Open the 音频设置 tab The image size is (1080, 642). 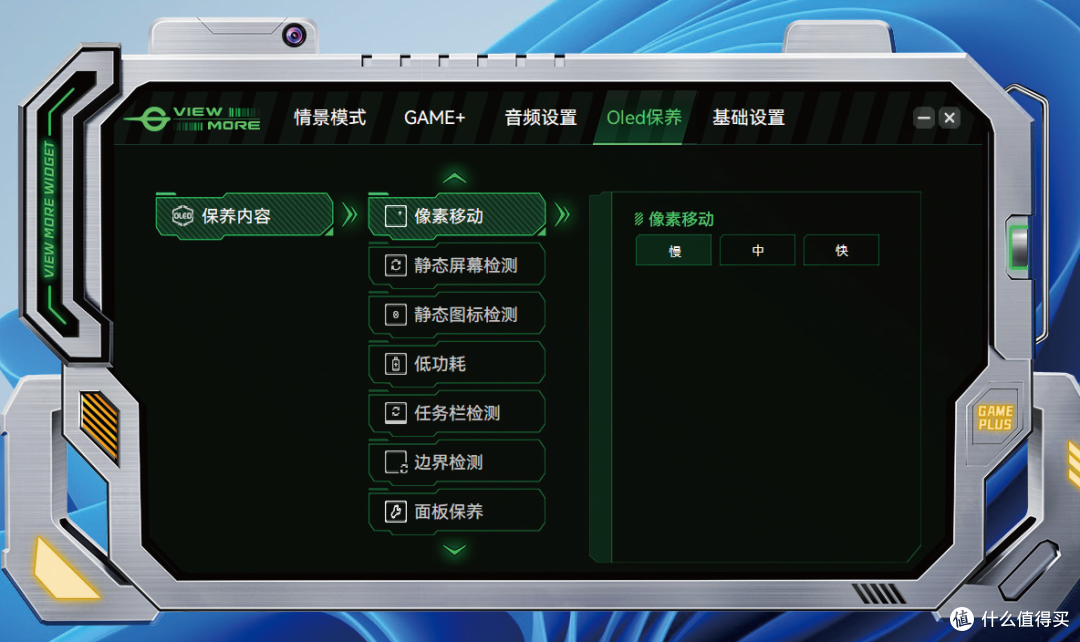(x=541, y=117)
